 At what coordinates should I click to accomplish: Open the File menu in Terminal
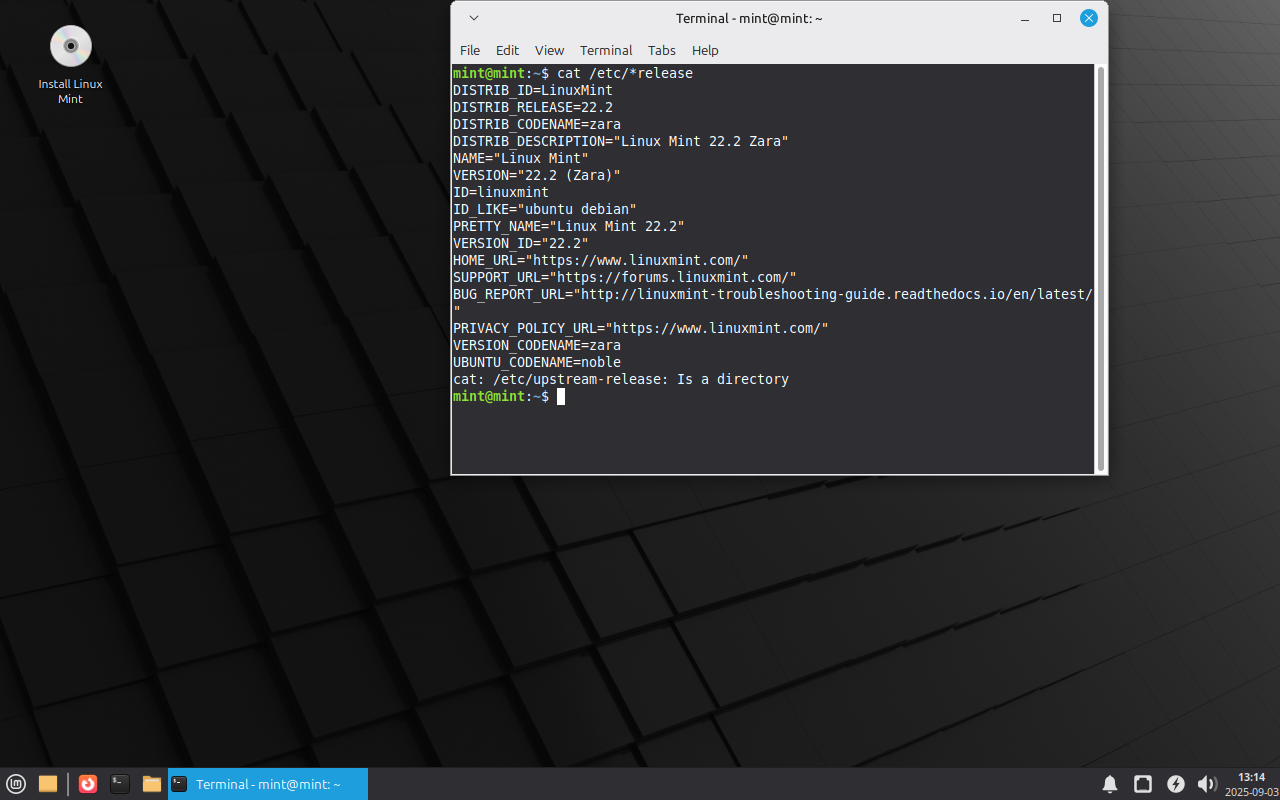(x=470, y=50)
